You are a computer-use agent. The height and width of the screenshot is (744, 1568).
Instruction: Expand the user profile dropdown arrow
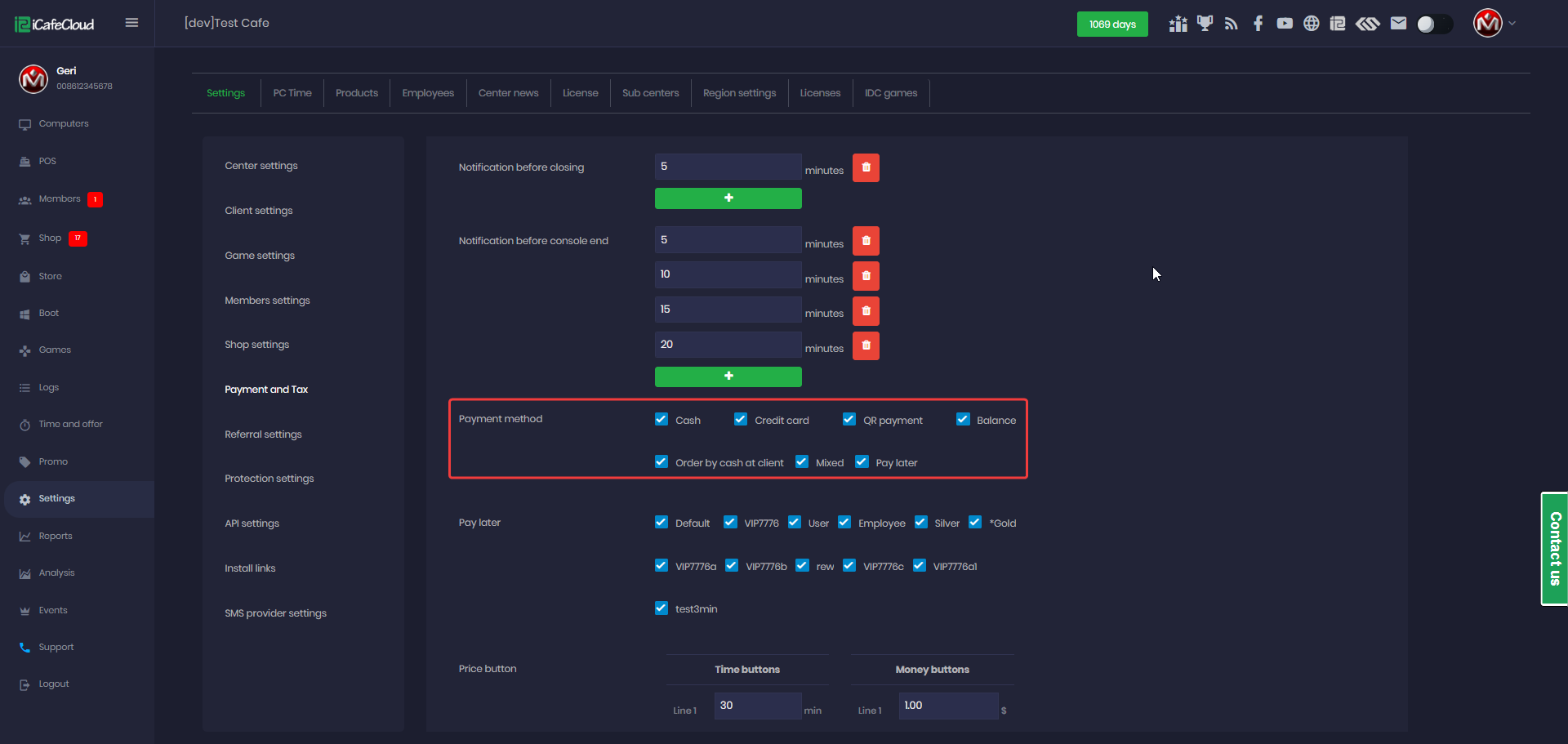click(1512, 24)
